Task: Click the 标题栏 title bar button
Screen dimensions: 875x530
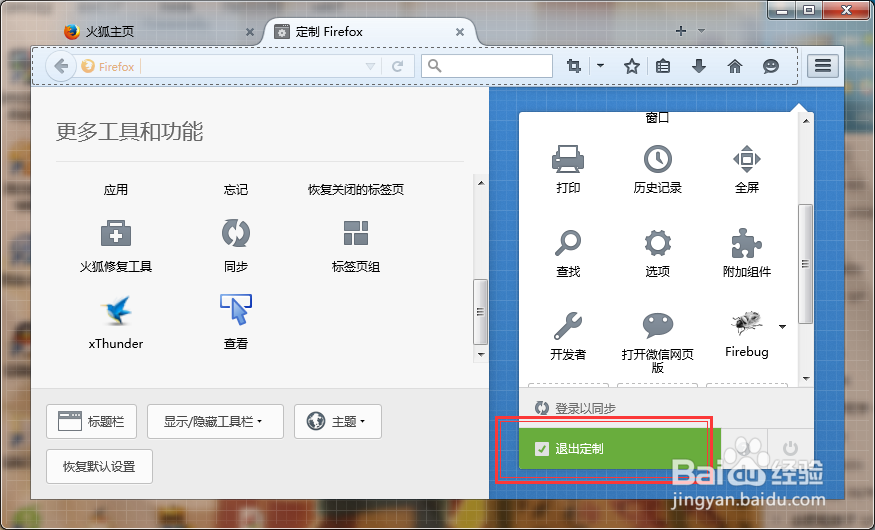Action: (x=92, y=421)
